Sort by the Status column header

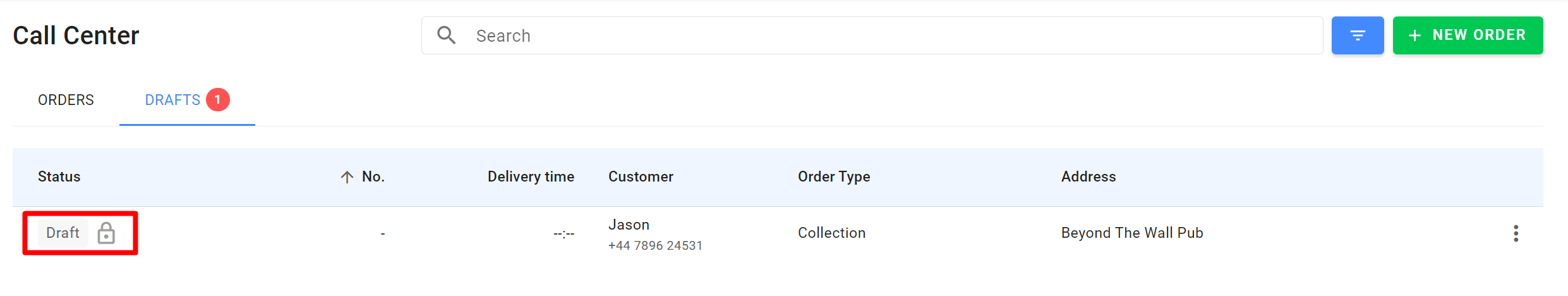(x=59, y=177)
